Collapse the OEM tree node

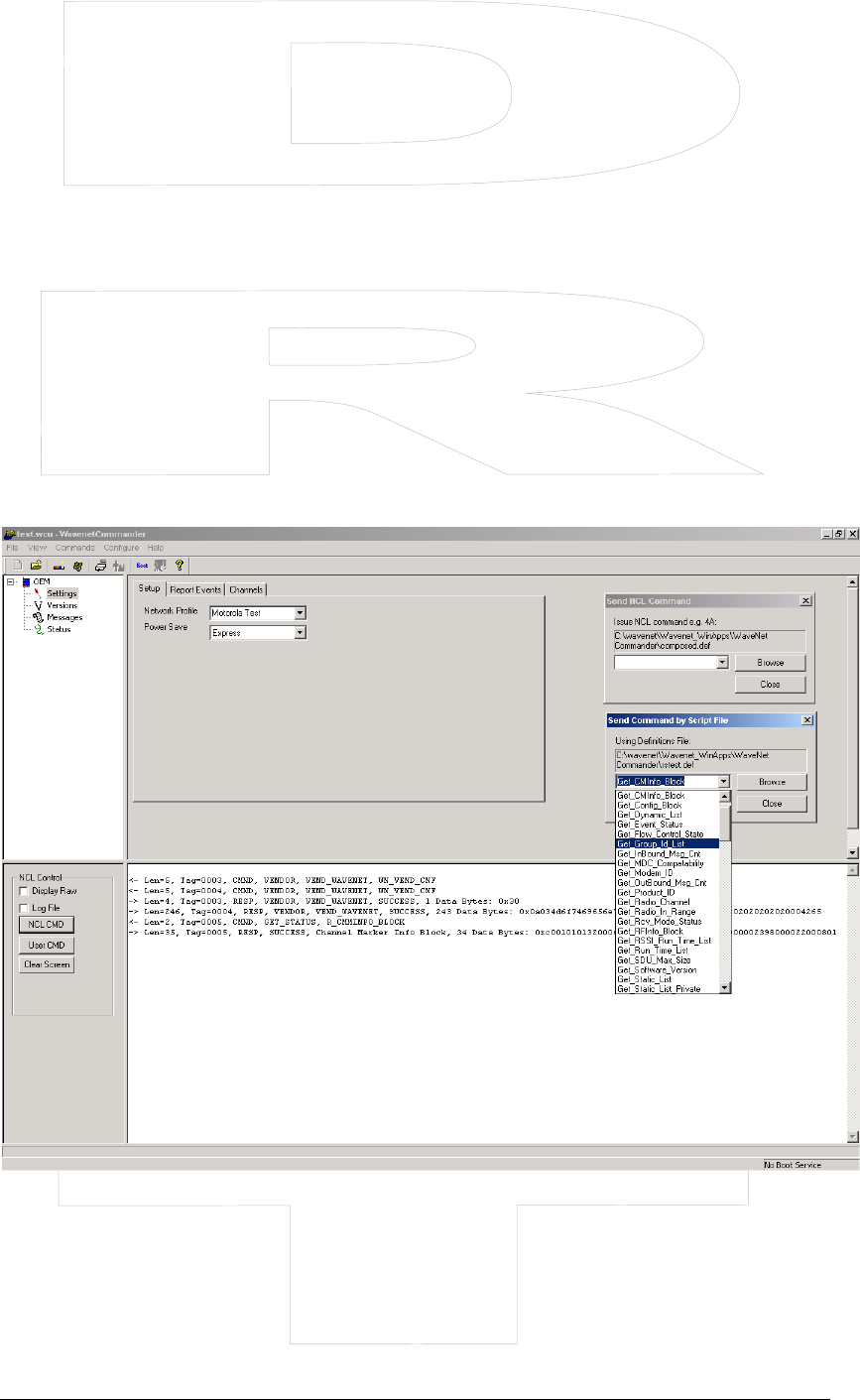tap(11, 581)
